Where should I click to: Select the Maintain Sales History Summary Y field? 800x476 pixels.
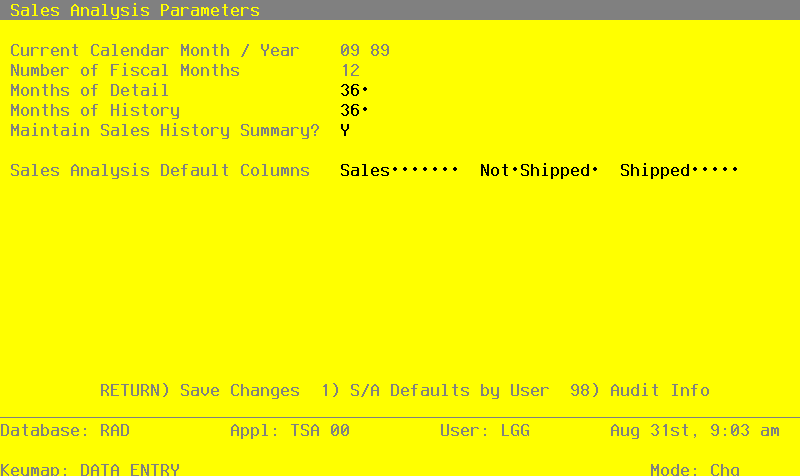345,131
